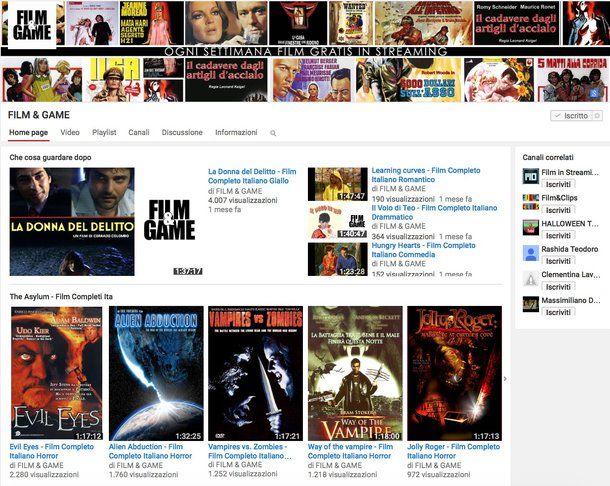The height and width of the screenshot is (486, 610).
Task: Click the Iscritto subscribed button
Action: click(x=571, y=116)
